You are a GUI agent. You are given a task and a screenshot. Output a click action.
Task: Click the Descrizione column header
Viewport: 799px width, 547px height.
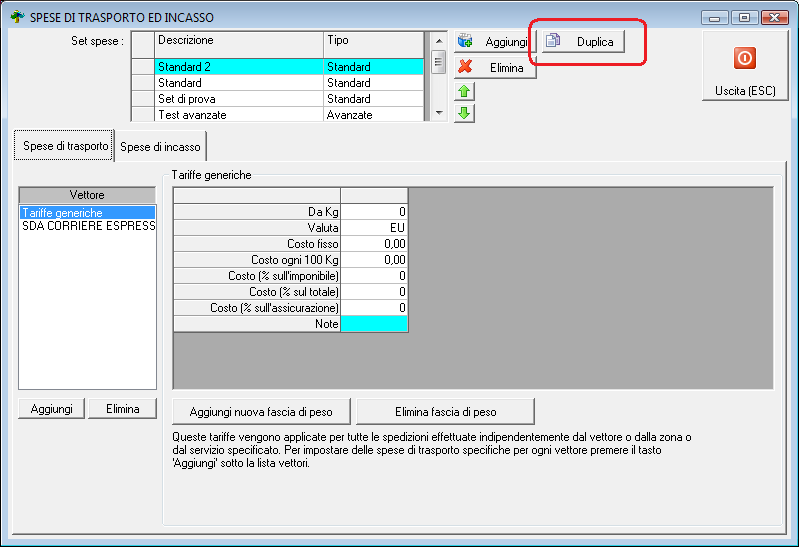point(238,45)
